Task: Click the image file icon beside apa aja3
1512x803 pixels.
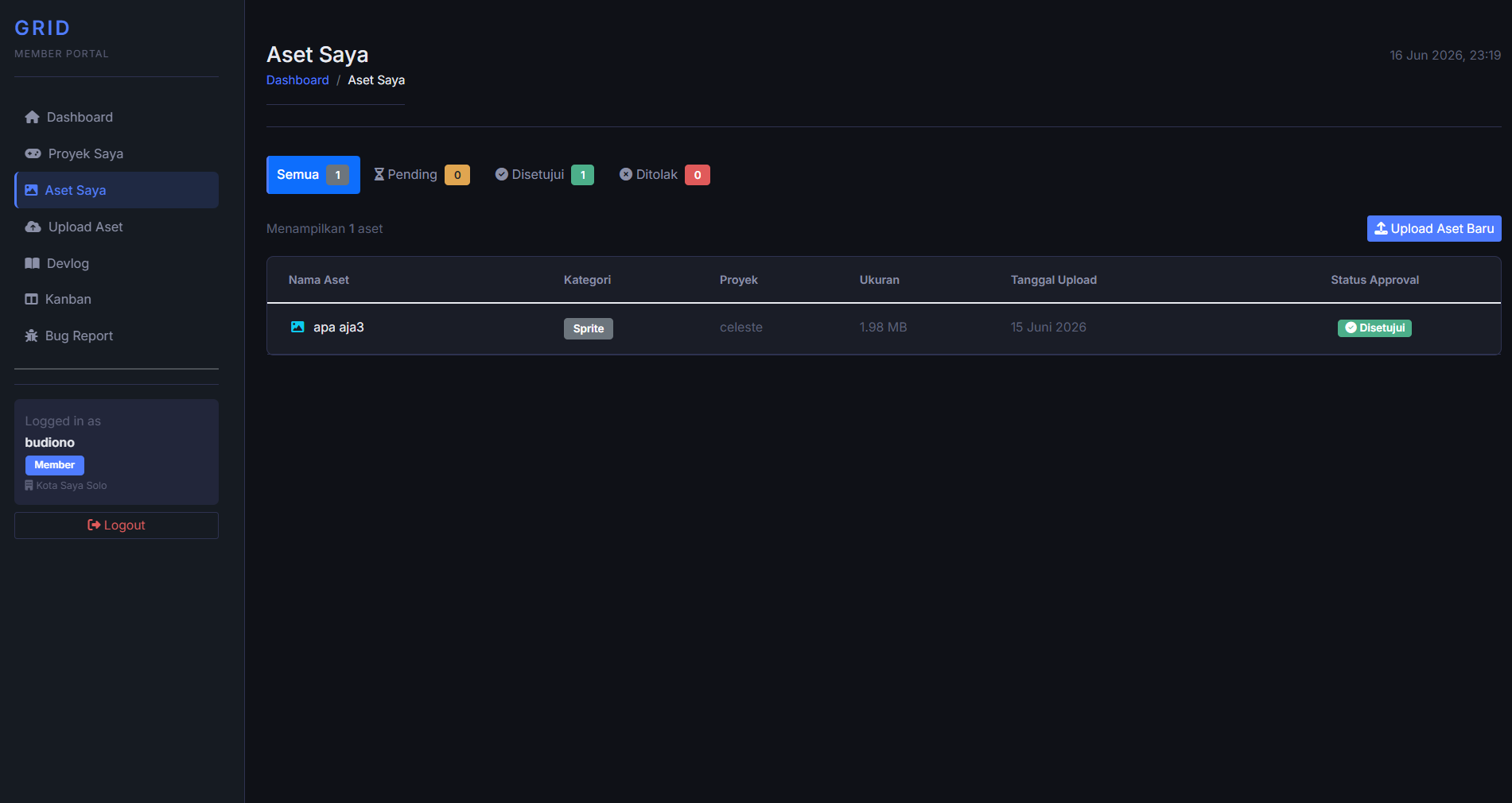Action: tap(297, 327)
